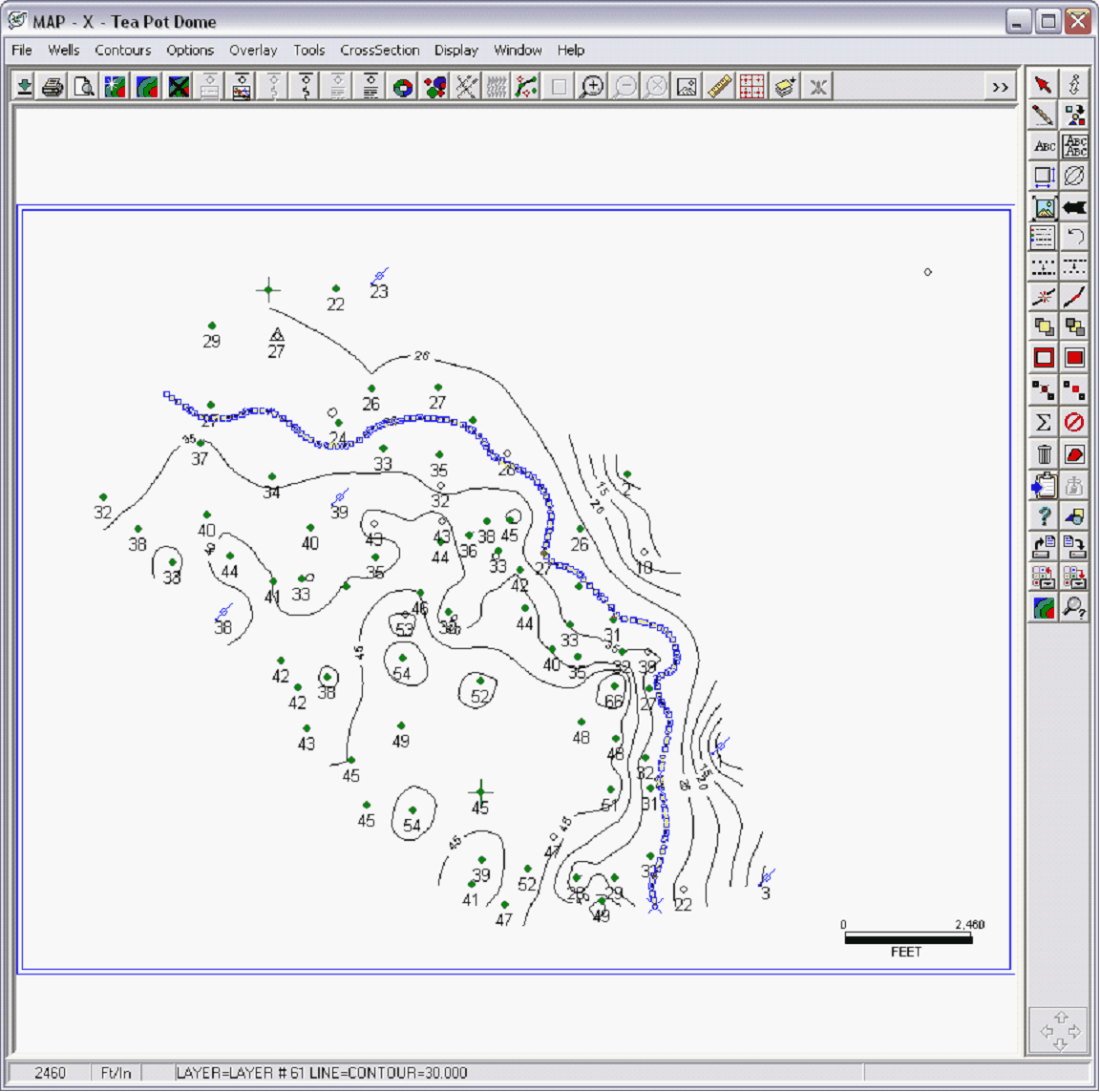
Task: Select the red outlined rectangle tool
Action: (x=1044, y=358)
